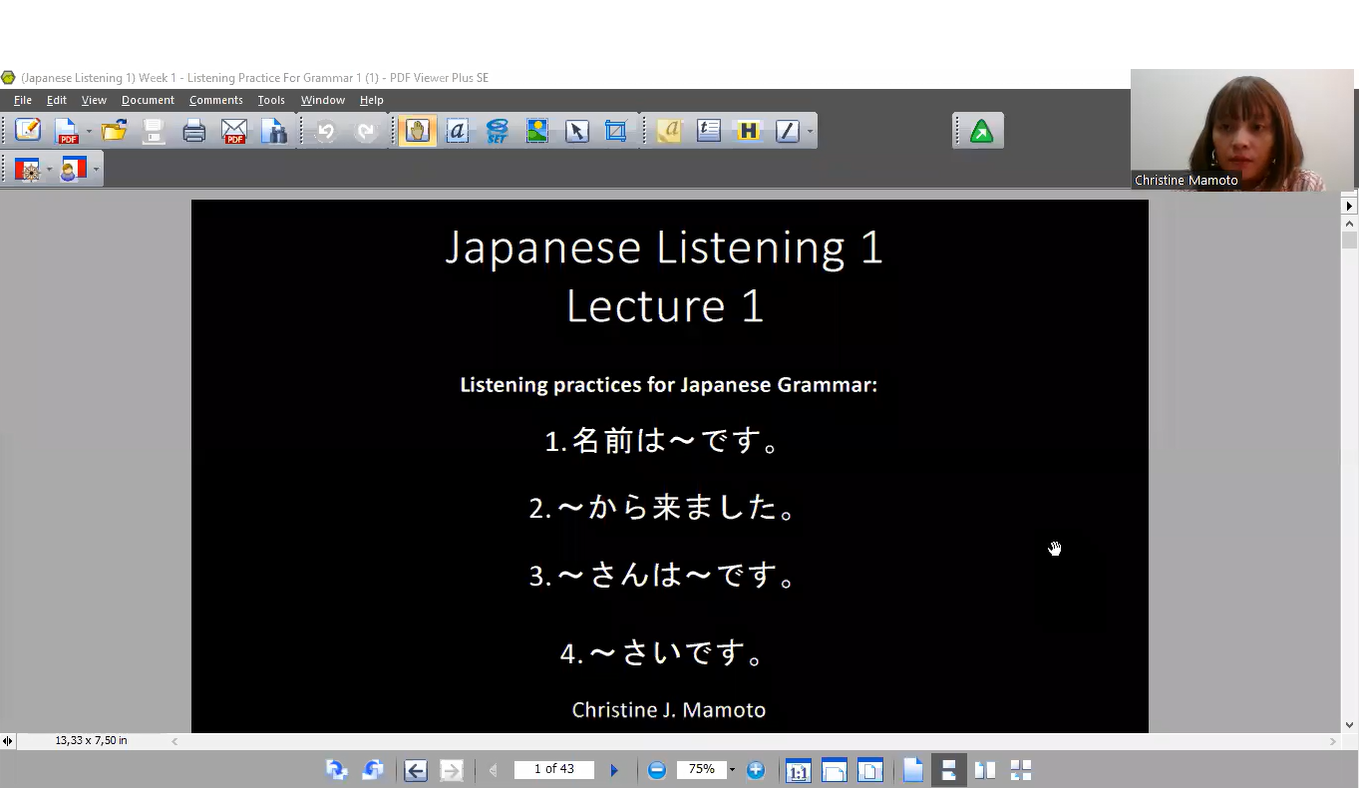Open dropdown beside flag person icon
The image size is (1359, 788).
click(96, 169)
